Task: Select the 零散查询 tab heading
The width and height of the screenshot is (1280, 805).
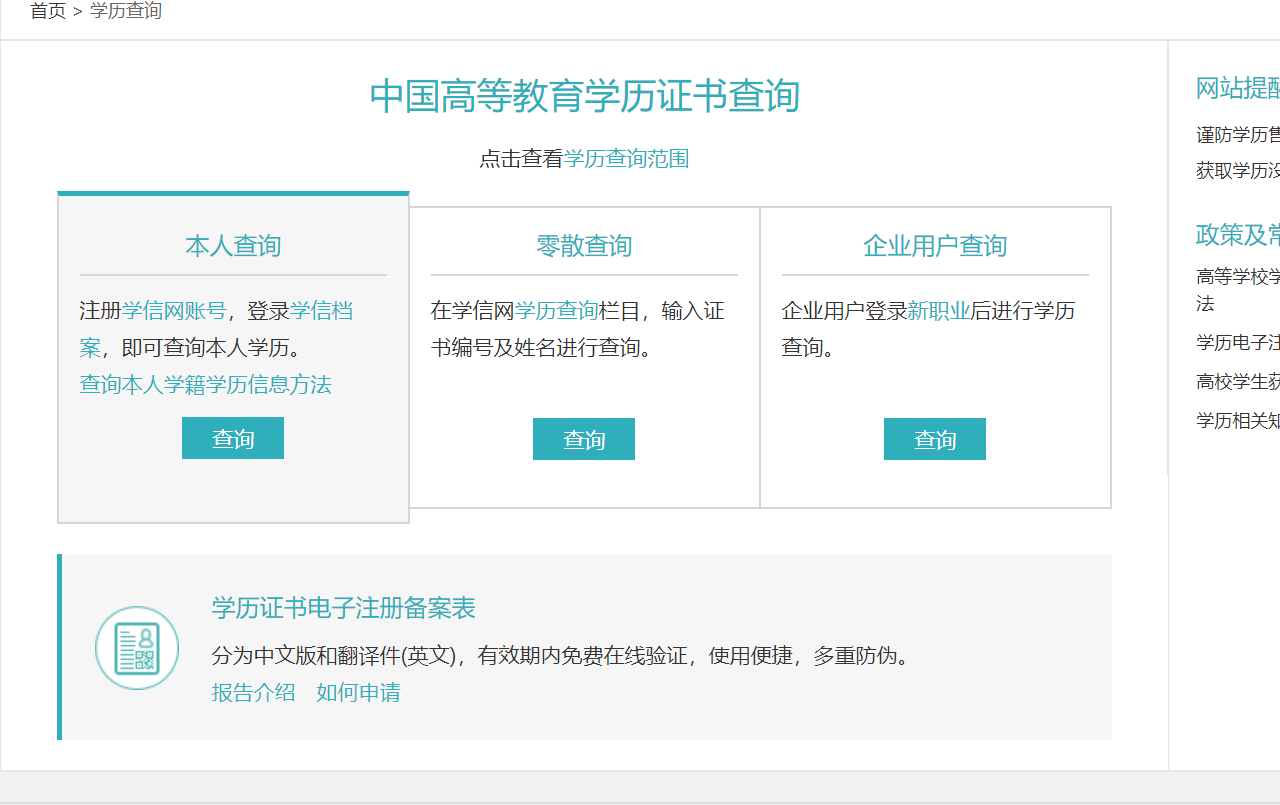Action: tap(584, 246)
